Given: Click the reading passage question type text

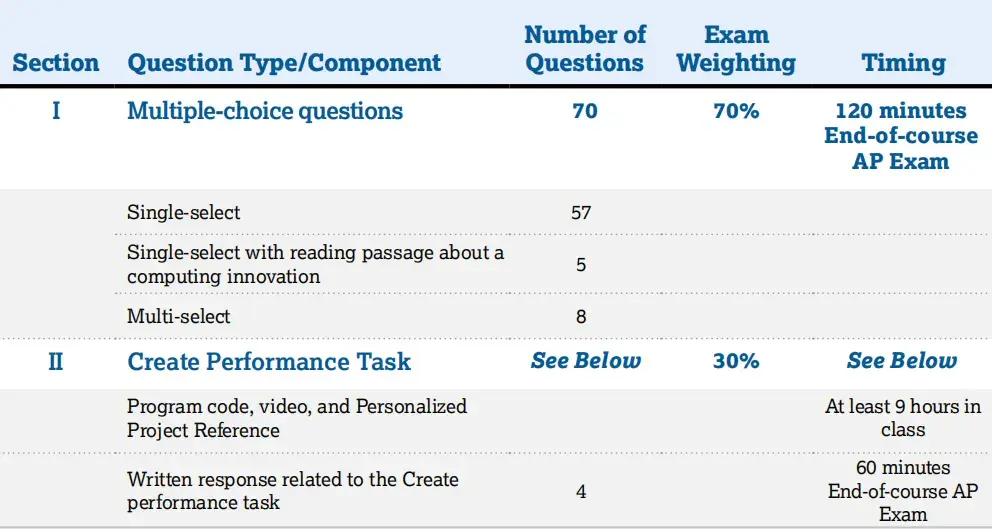Looking at the screenshot, I should [315, 264].
